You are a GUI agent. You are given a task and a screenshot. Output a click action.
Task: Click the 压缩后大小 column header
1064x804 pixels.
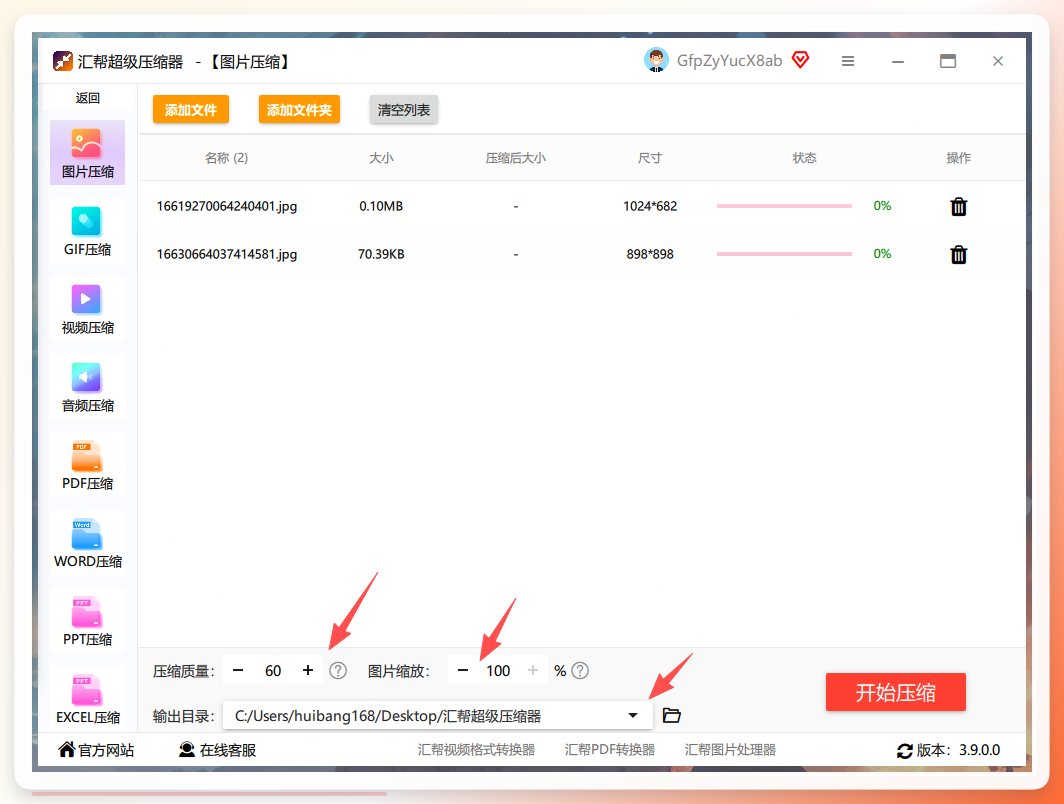point(515,158)
